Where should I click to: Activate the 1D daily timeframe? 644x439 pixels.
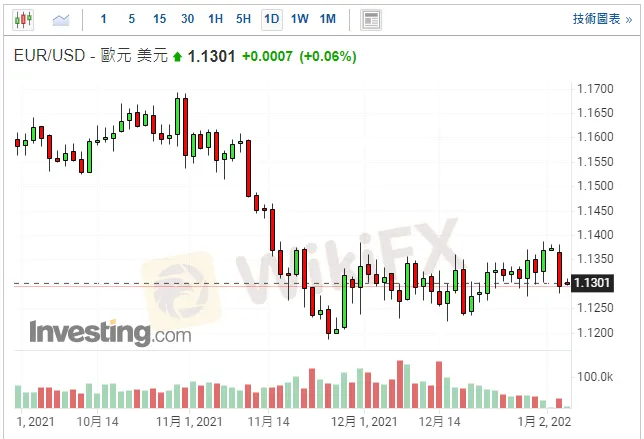271,19
